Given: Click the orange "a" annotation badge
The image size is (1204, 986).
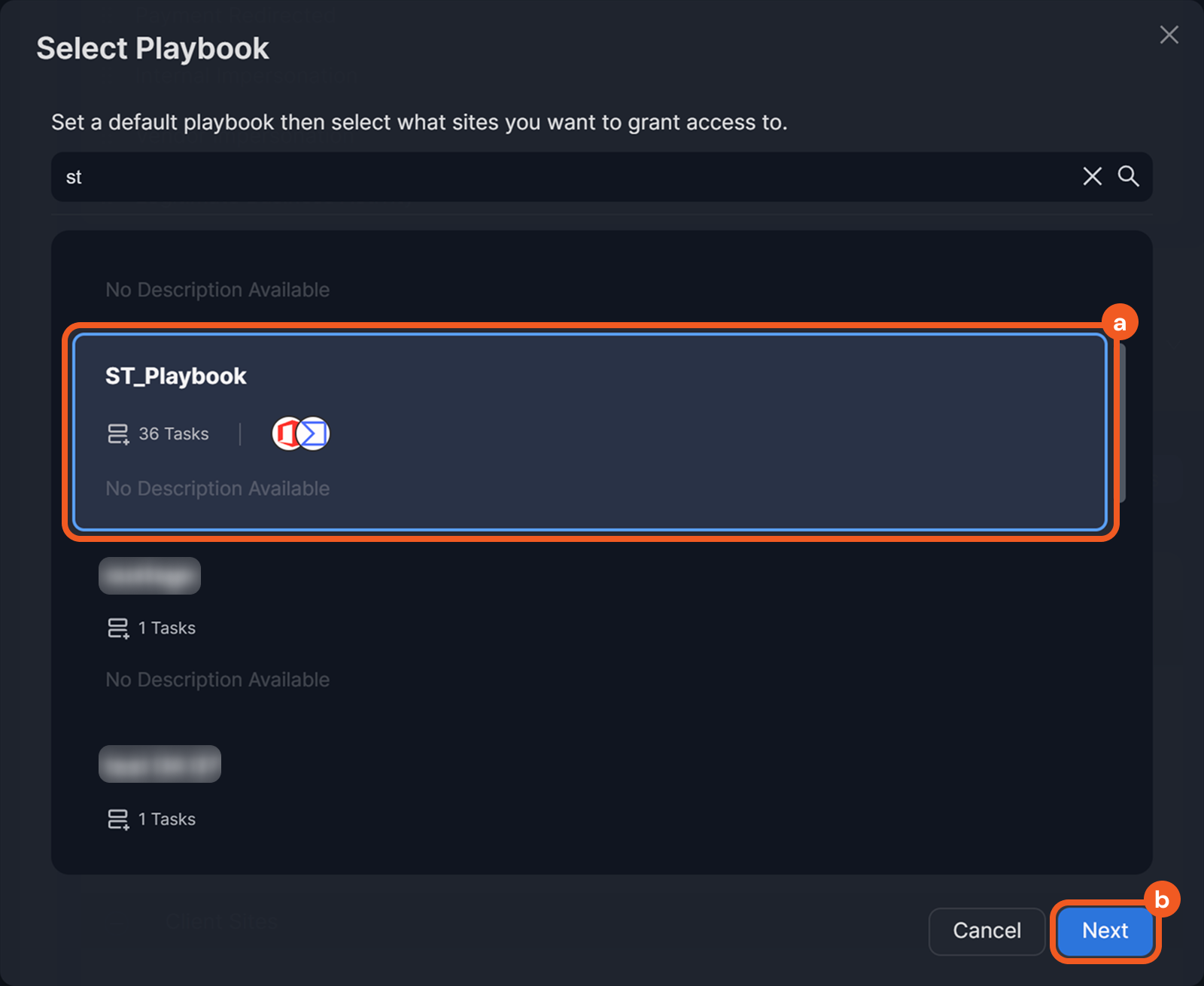Looking at the screenshot, I should 1119,323.
